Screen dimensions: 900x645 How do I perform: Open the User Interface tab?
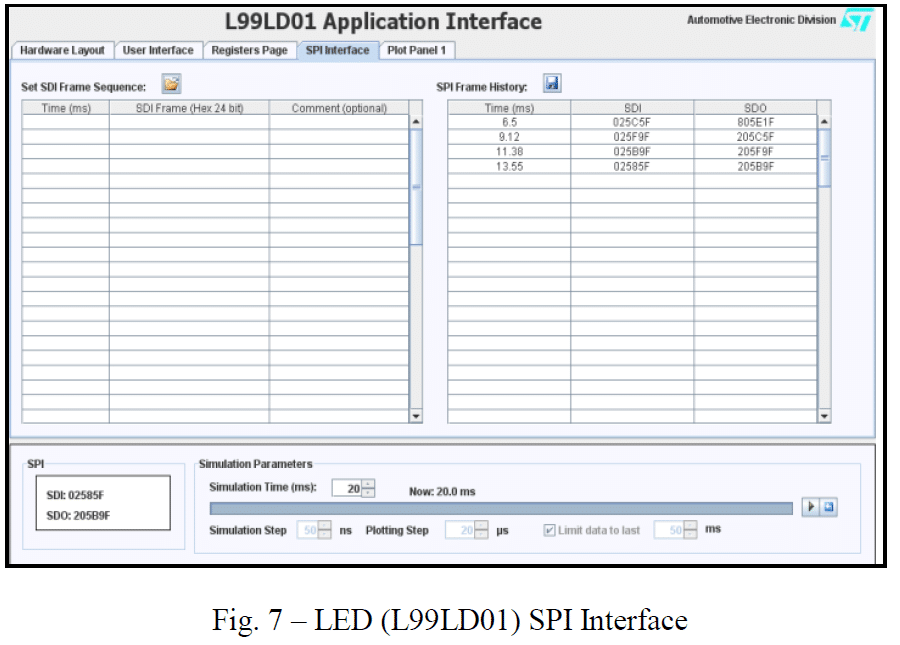pyautogui.click(x=158, y=50)
